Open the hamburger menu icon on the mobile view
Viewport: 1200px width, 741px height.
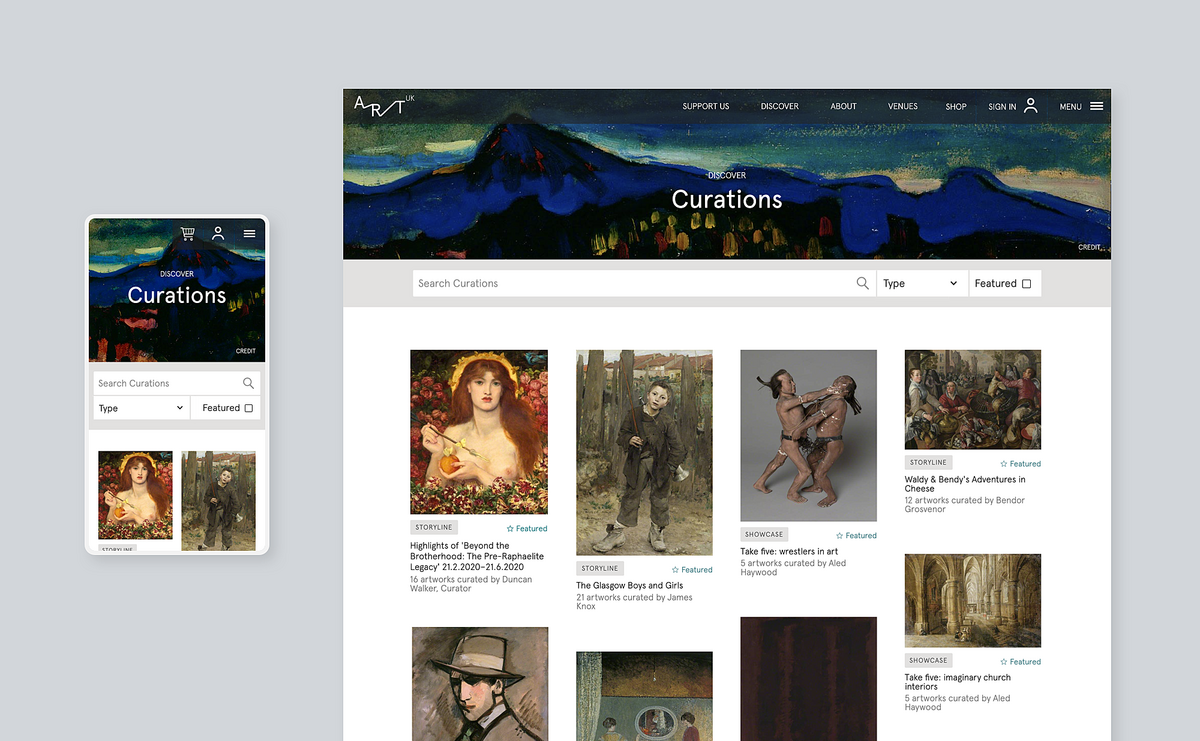(x=249, y=233)
